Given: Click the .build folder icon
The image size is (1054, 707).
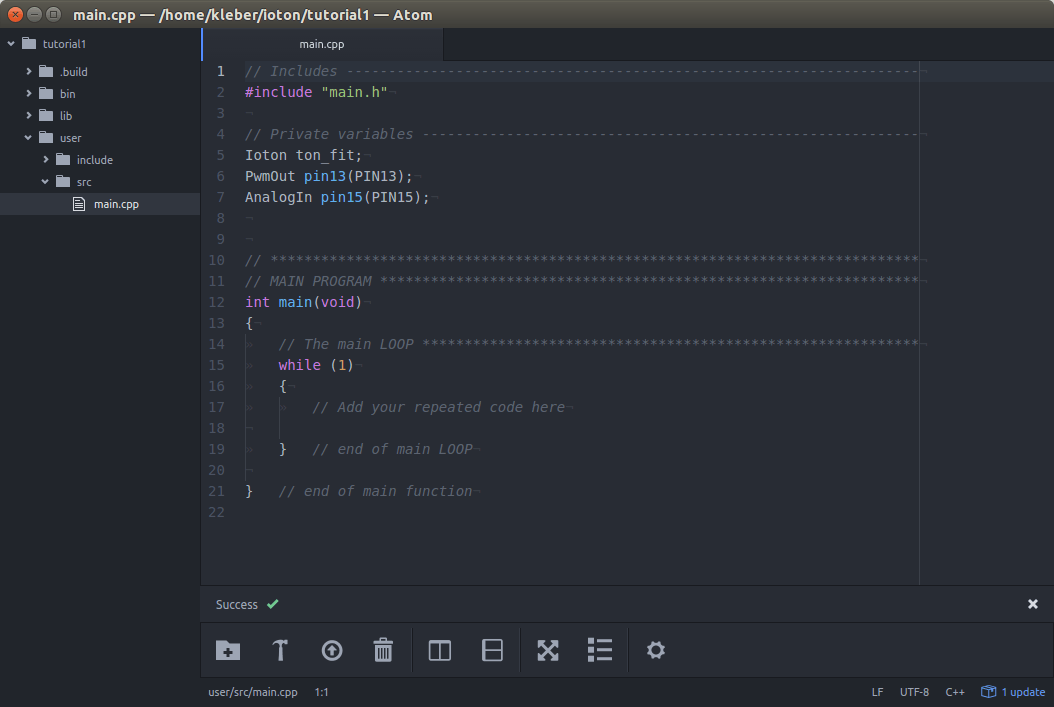Looking at the screenshot, I should click(x=46, y=71).
